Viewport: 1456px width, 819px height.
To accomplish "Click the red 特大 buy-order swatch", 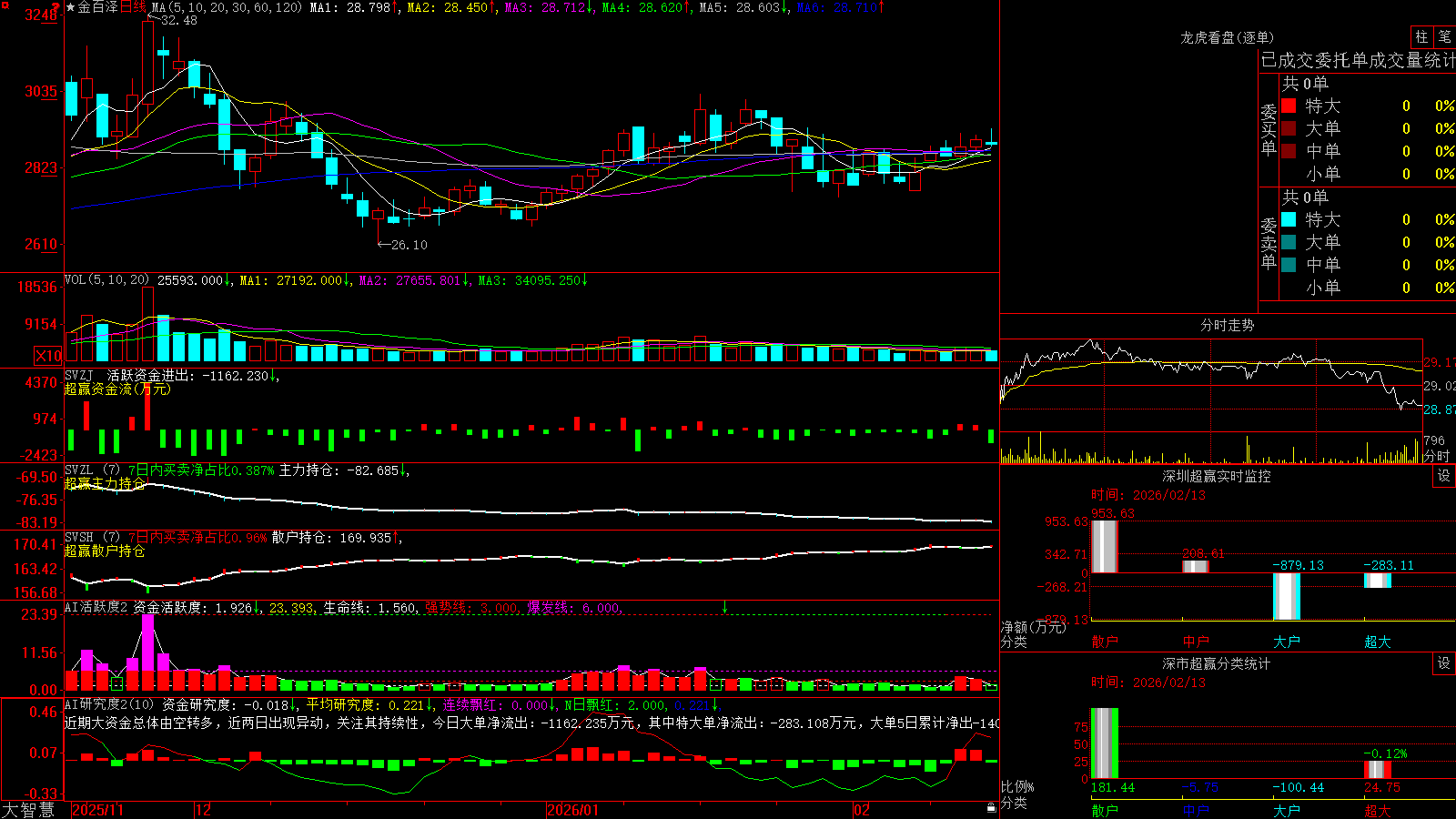I will (1289, 106).
